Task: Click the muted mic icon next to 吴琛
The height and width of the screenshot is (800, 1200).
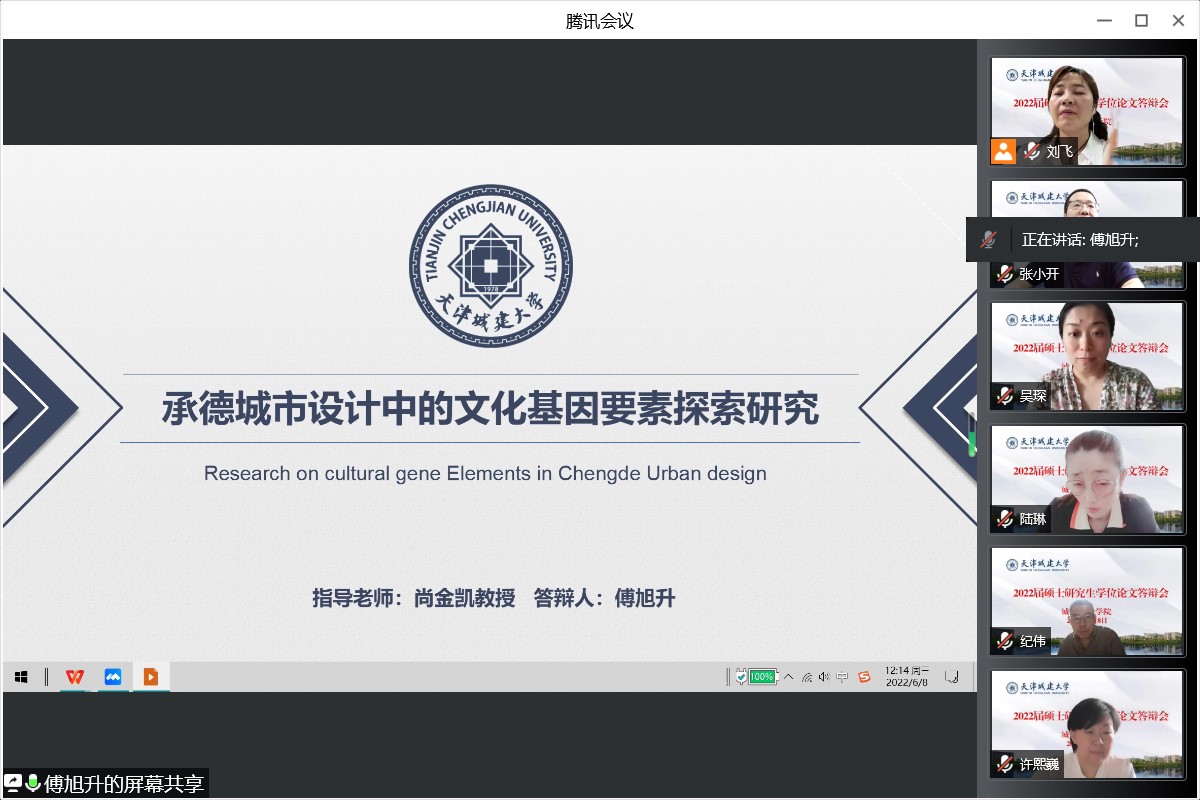Action: [1005, 396]
